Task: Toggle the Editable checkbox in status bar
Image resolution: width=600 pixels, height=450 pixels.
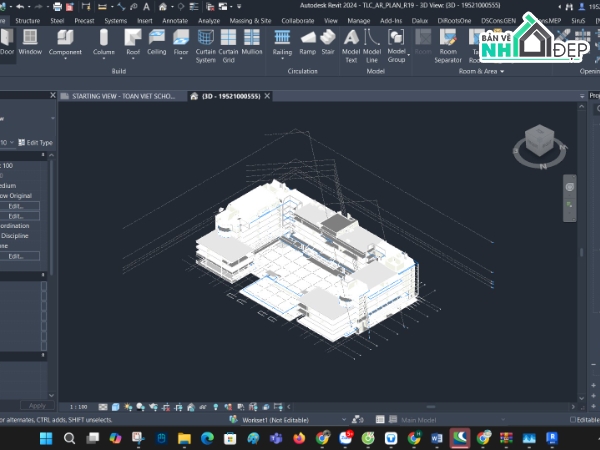Action: [x=573, y=420]
